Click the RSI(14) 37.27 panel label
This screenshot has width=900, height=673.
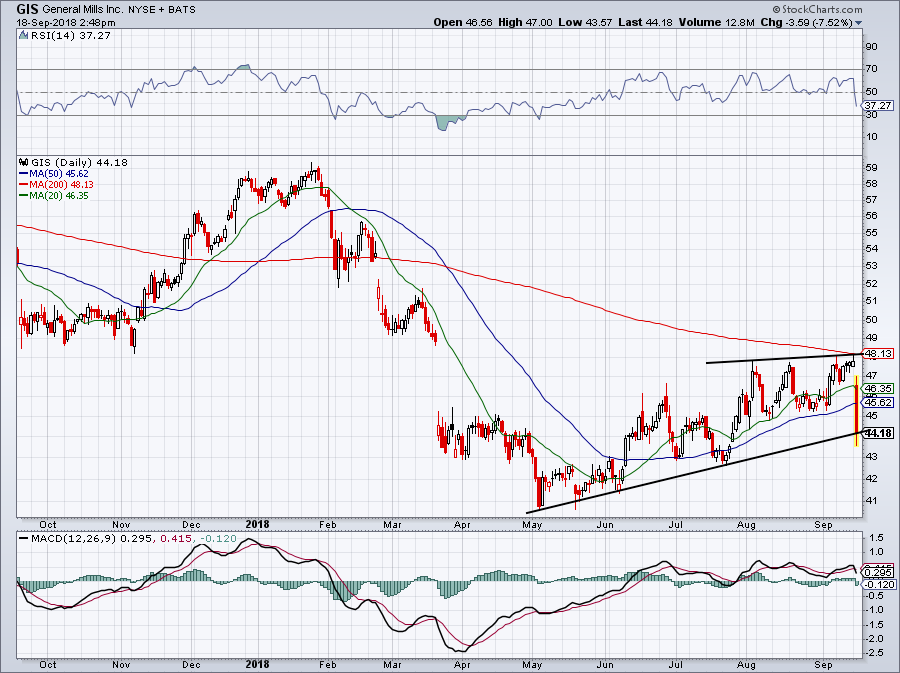[71, 36]
